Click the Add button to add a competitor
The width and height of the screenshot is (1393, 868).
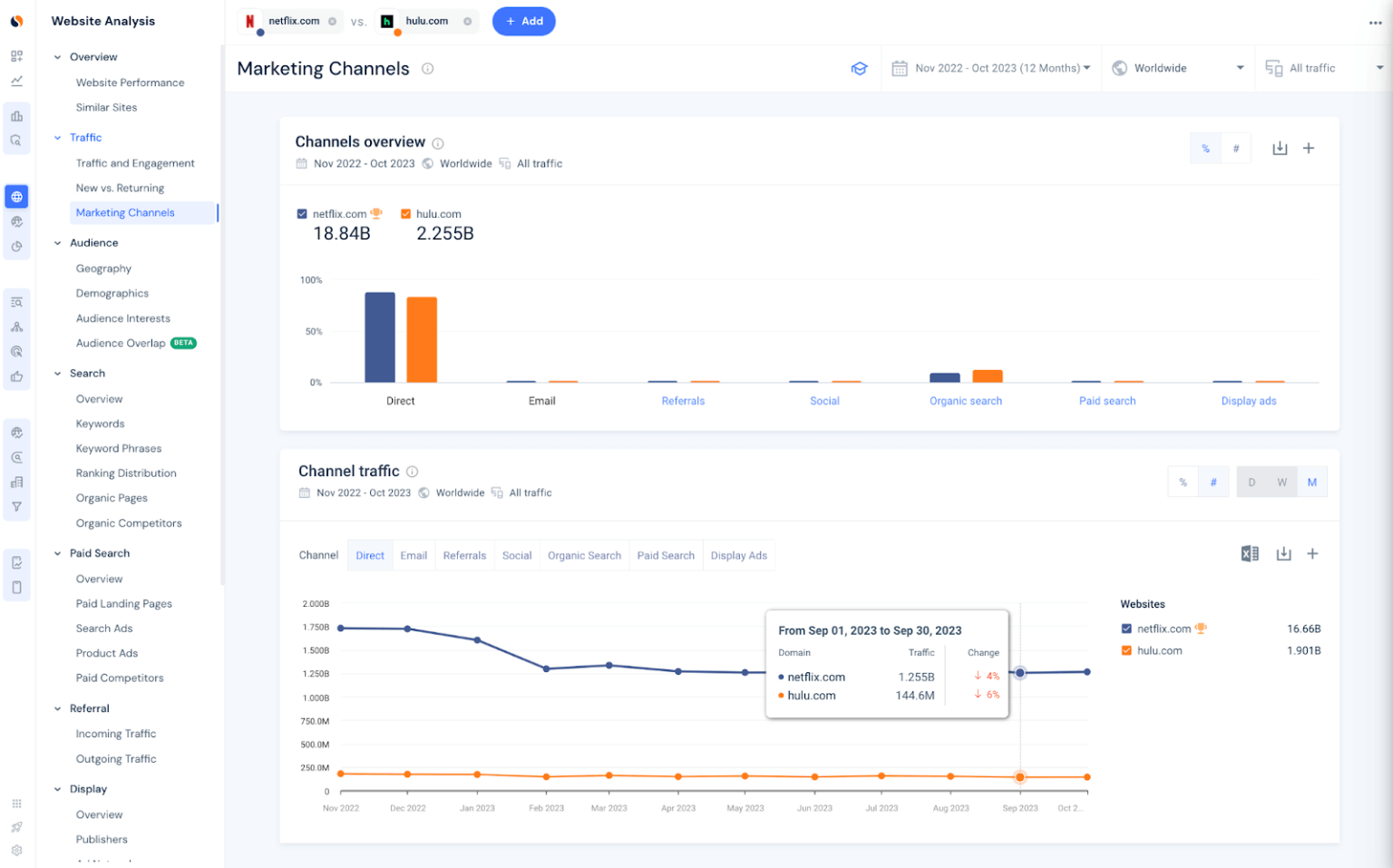(x=523, y=21)
